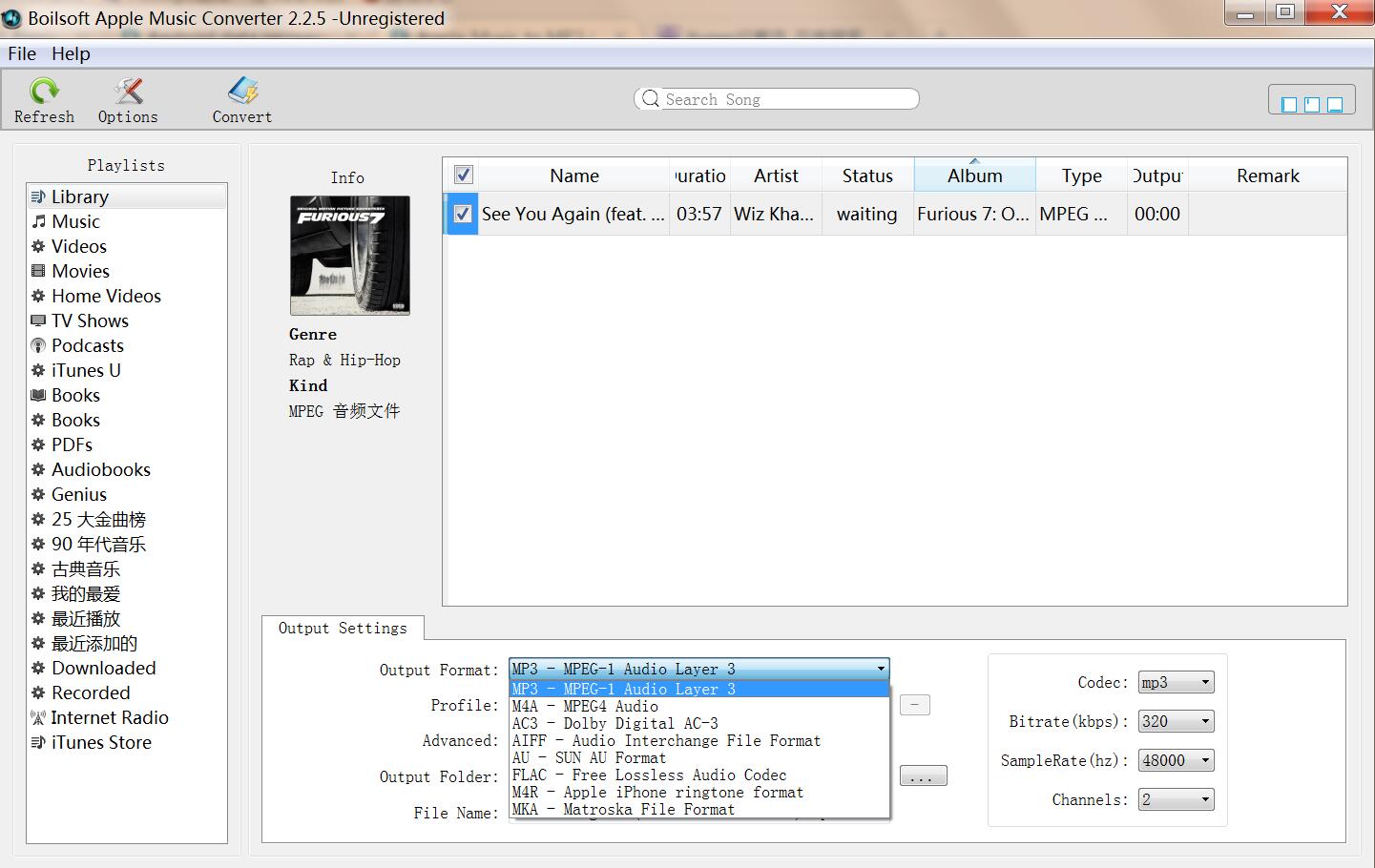The width and height of the screenshot is (1375, 868).
Task: Open the Channels dropdown
Action: pos(1176,799)
